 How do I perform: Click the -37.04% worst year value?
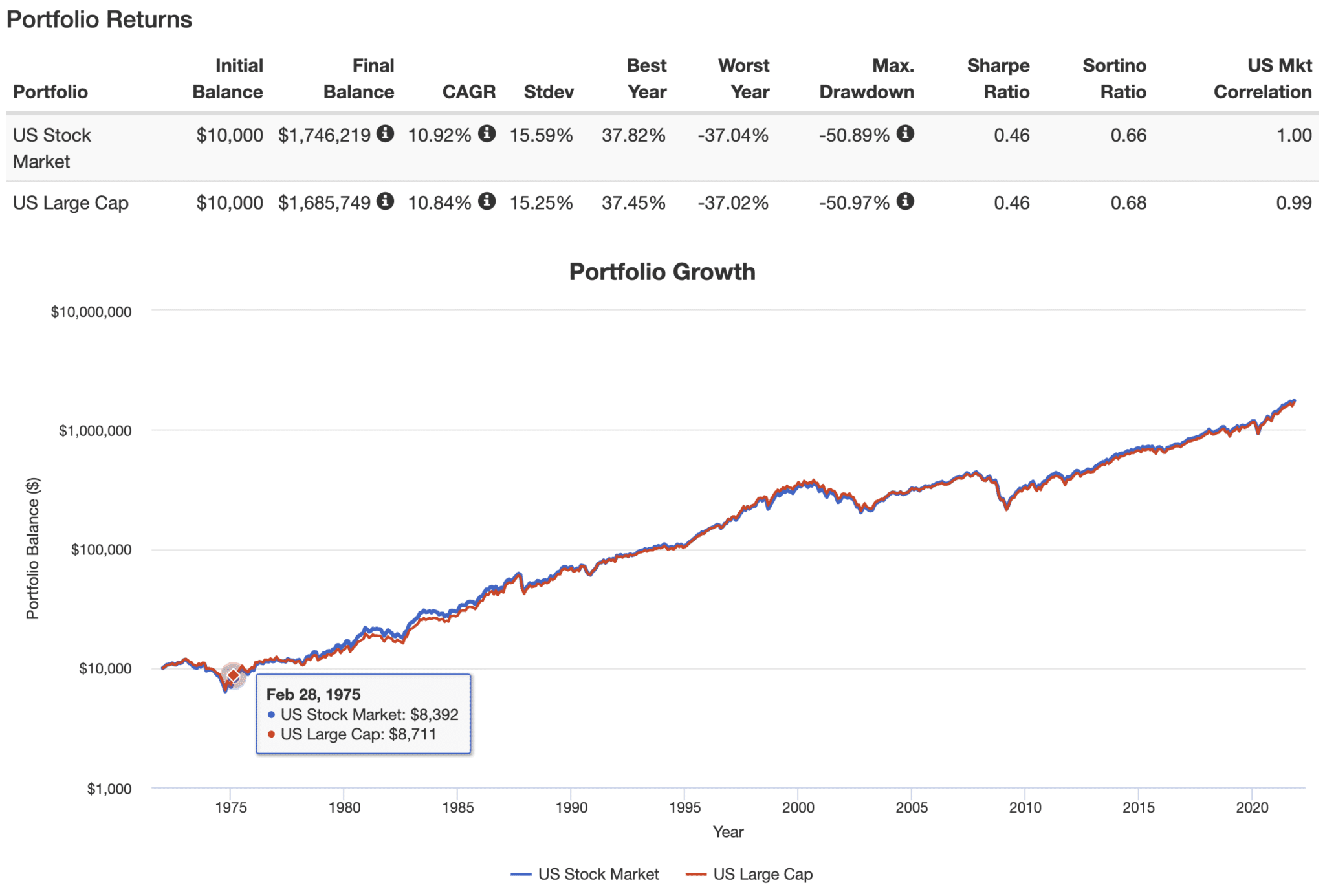click(733, 135)
